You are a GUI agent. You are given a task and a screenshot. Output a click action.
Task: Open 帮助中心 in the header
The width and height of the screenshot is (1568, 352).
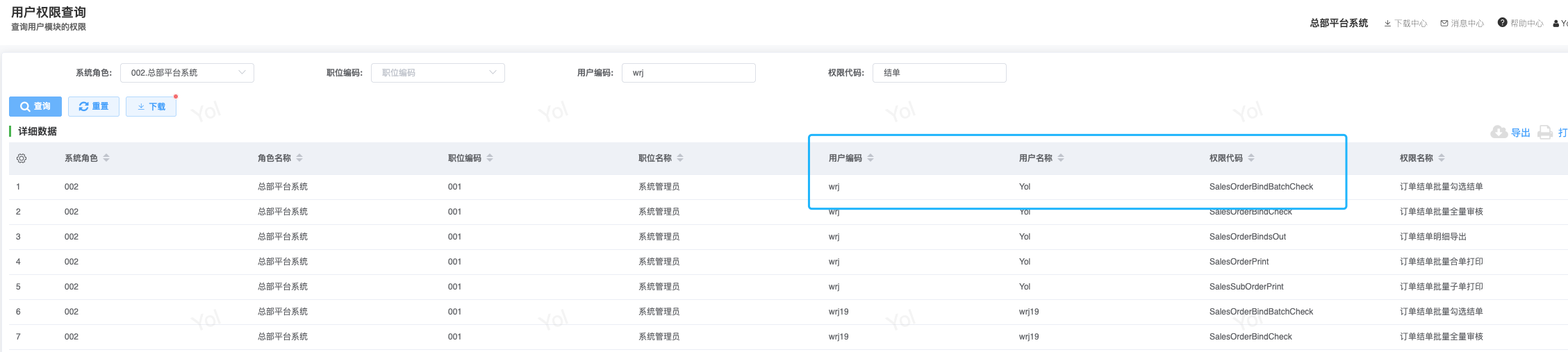tap(1521, 24)
